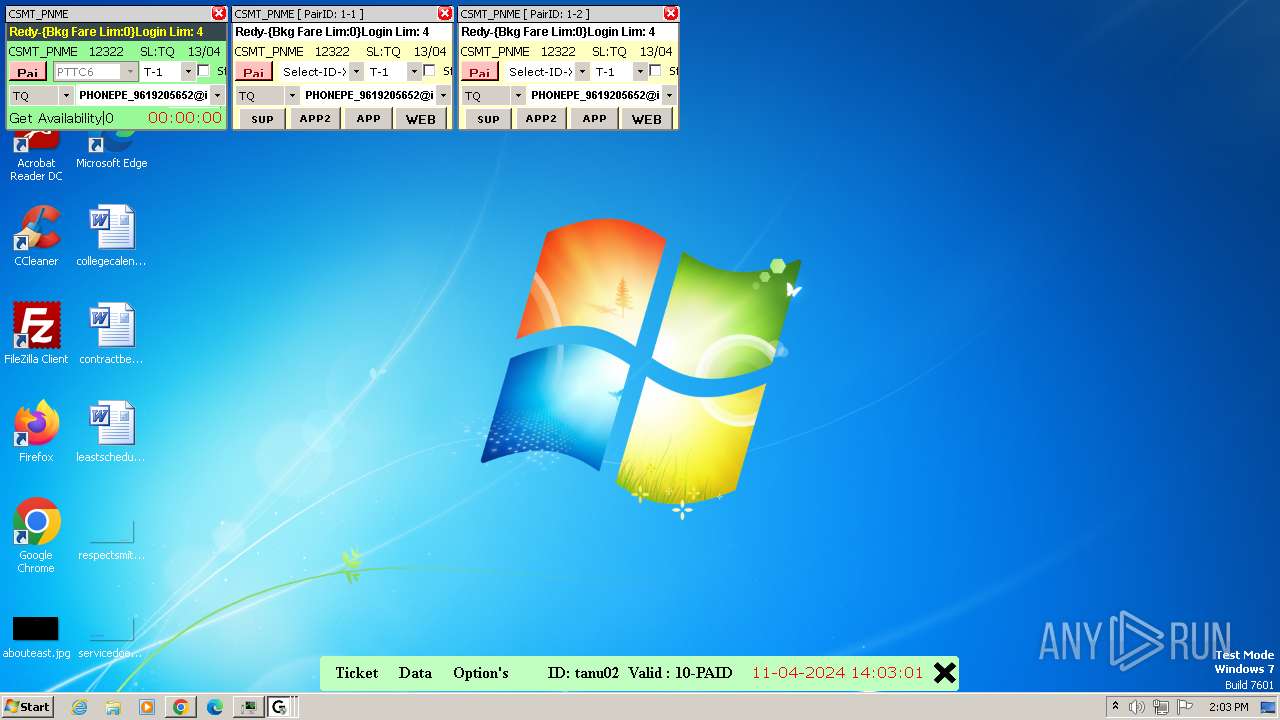Open the PHONEPE dropdown in PairID 1-2
The image size is (1280, 720).
(669, 96)
